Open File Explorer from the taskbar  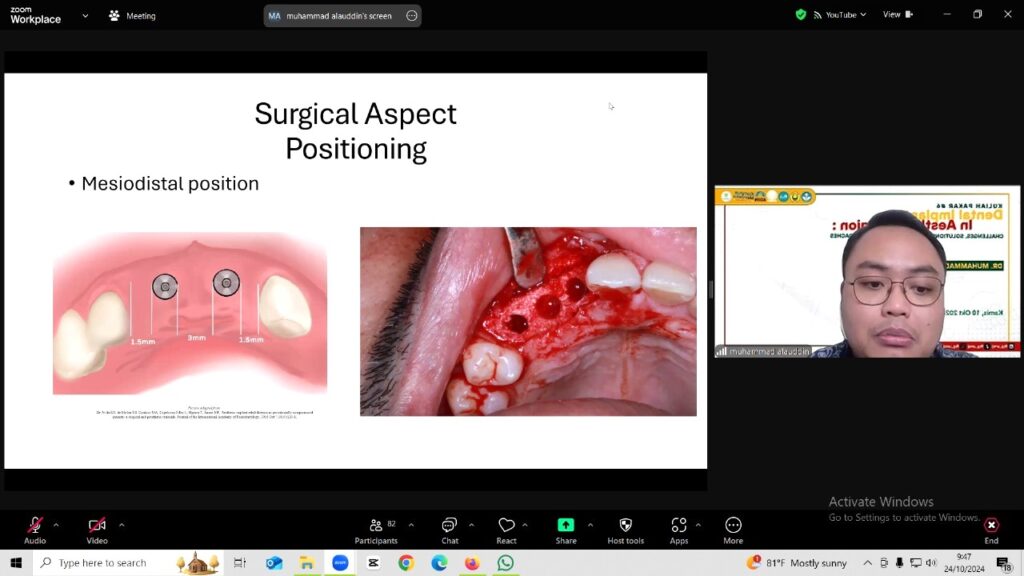[x=307, y=562]
